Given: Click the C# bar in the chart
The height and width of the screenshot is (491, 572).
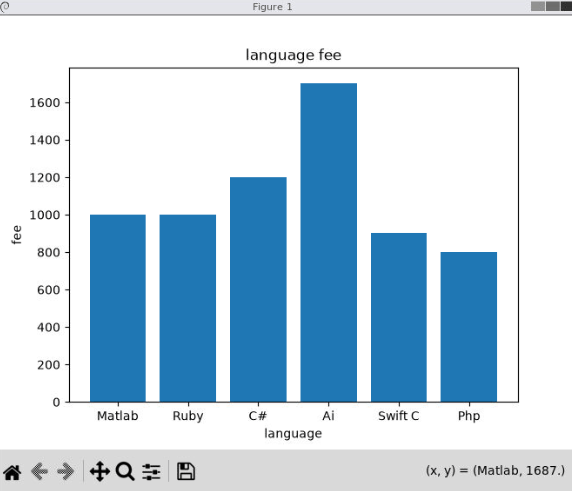Looking at the screenshot, I should coord(258,290).
